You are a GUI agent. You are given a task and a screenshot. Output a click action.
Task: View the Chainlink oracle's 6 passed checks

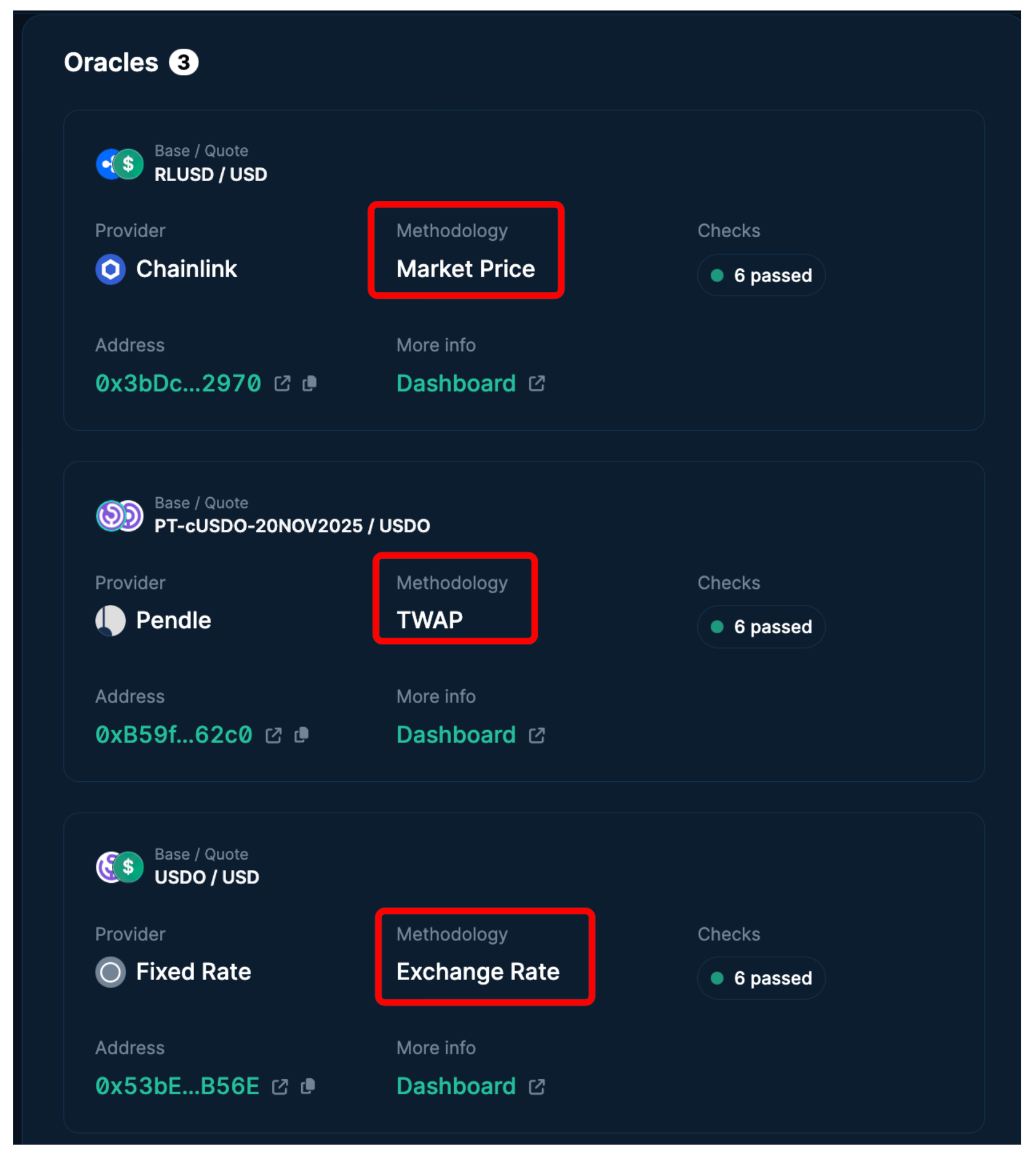tap(761, 275)
